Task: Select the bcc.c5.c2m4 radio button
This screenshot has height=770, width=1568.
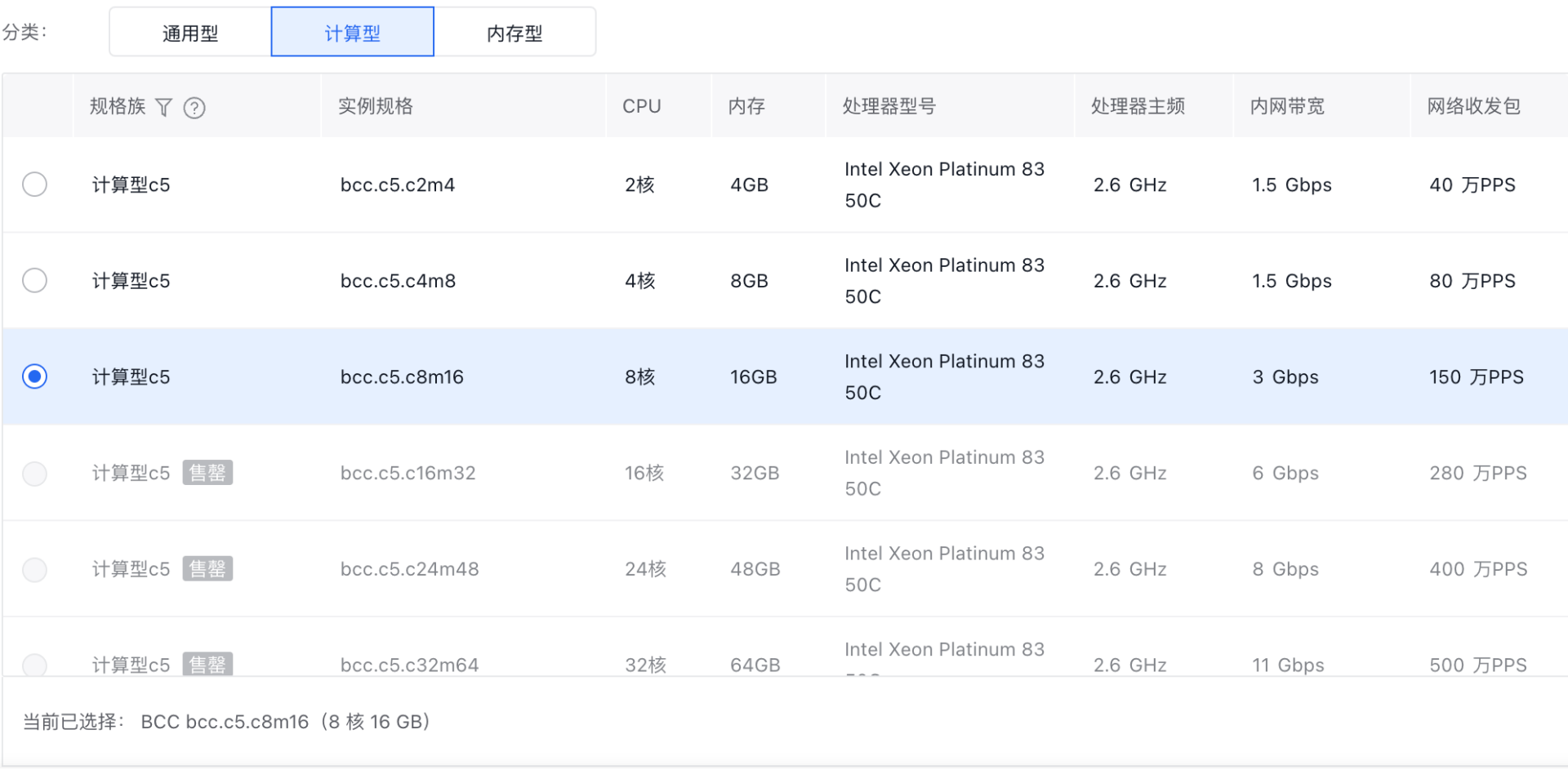Action: pyautogui.click(x=34, y=185)
